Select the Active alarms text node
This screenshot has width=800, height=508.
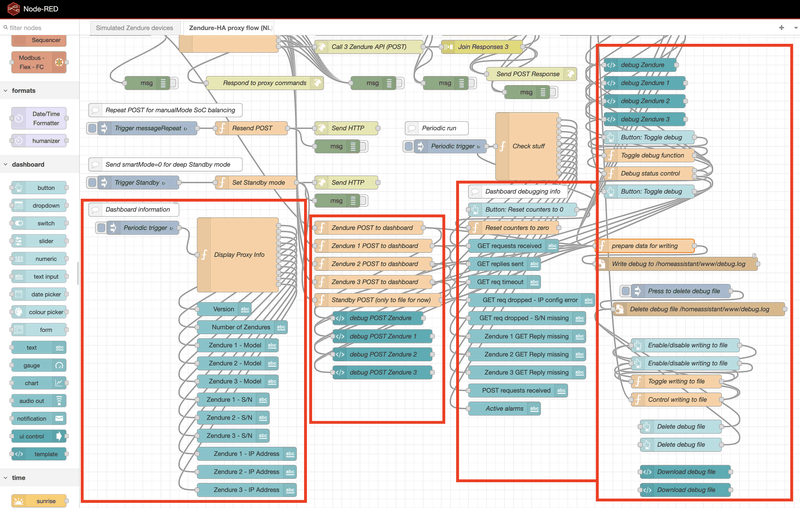tap(504, 409)
